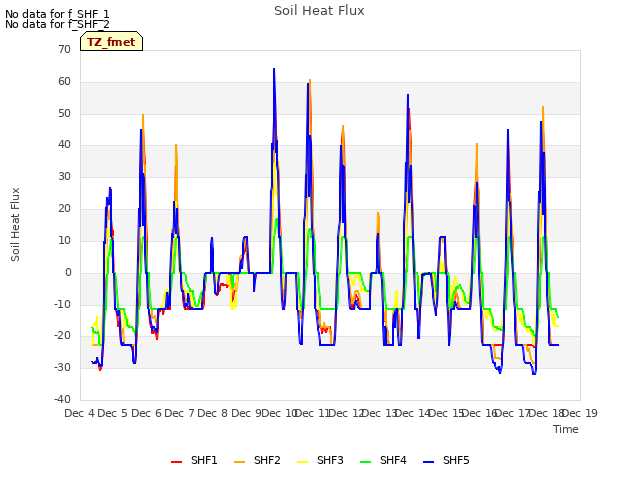Click the -30 tick on y-axis
This screenshot has width=640, height=480.
tap(63, 367)
